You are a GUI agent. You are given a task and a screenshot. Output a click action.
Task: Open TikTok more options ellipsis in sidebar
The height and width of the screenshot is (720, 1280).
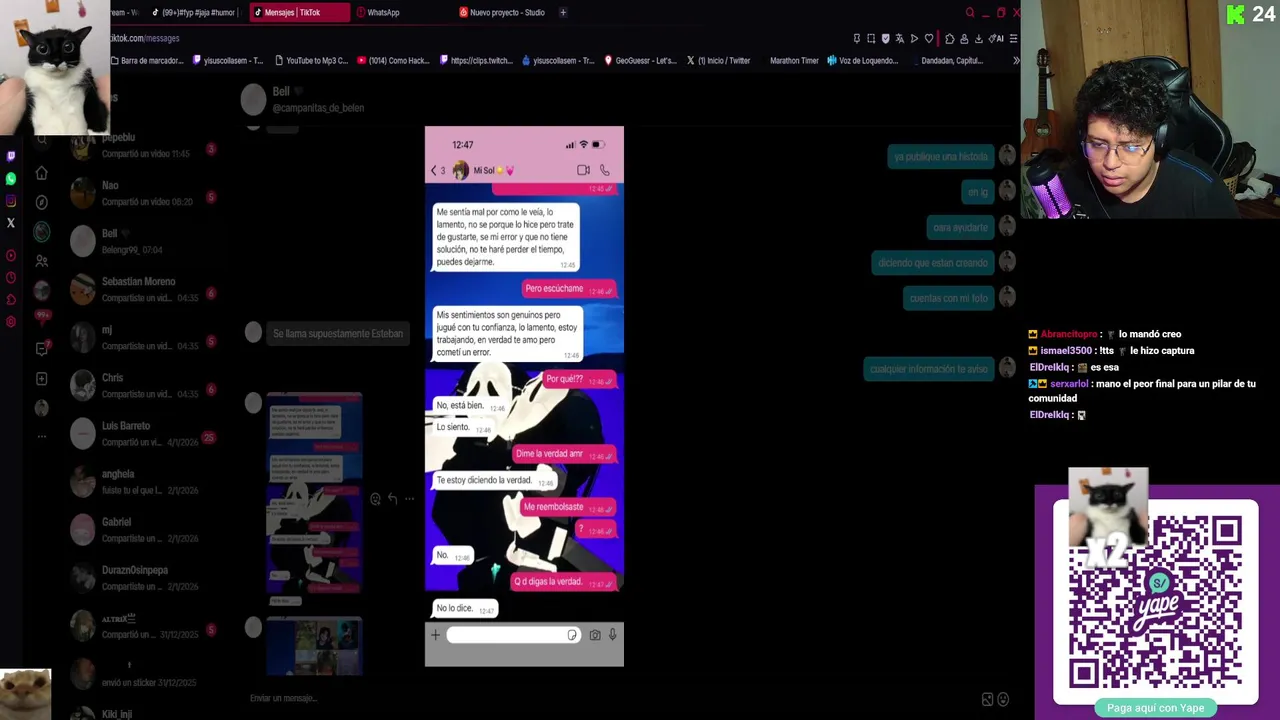[41, 436]
